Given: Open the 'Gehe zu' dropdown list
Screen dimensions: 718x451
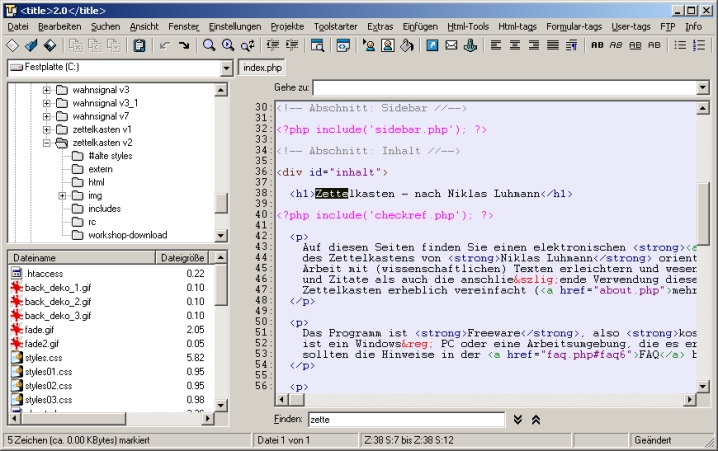Looking at the screenshot, I should click(702, 88).
